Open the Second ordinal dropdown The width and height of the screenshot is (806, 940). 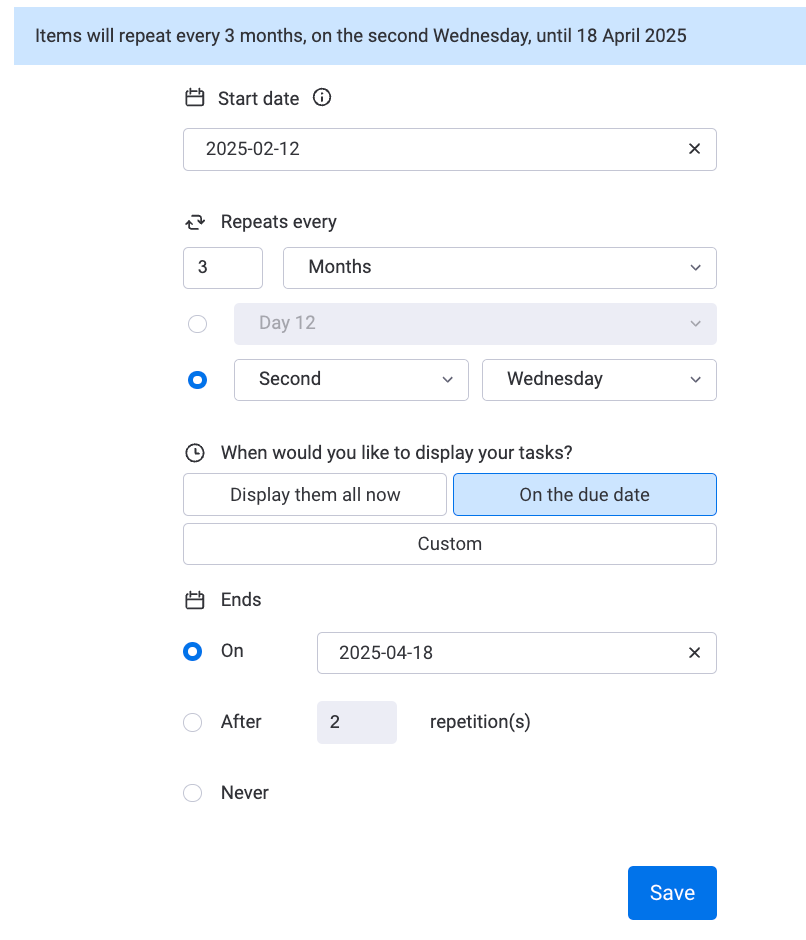351,380
